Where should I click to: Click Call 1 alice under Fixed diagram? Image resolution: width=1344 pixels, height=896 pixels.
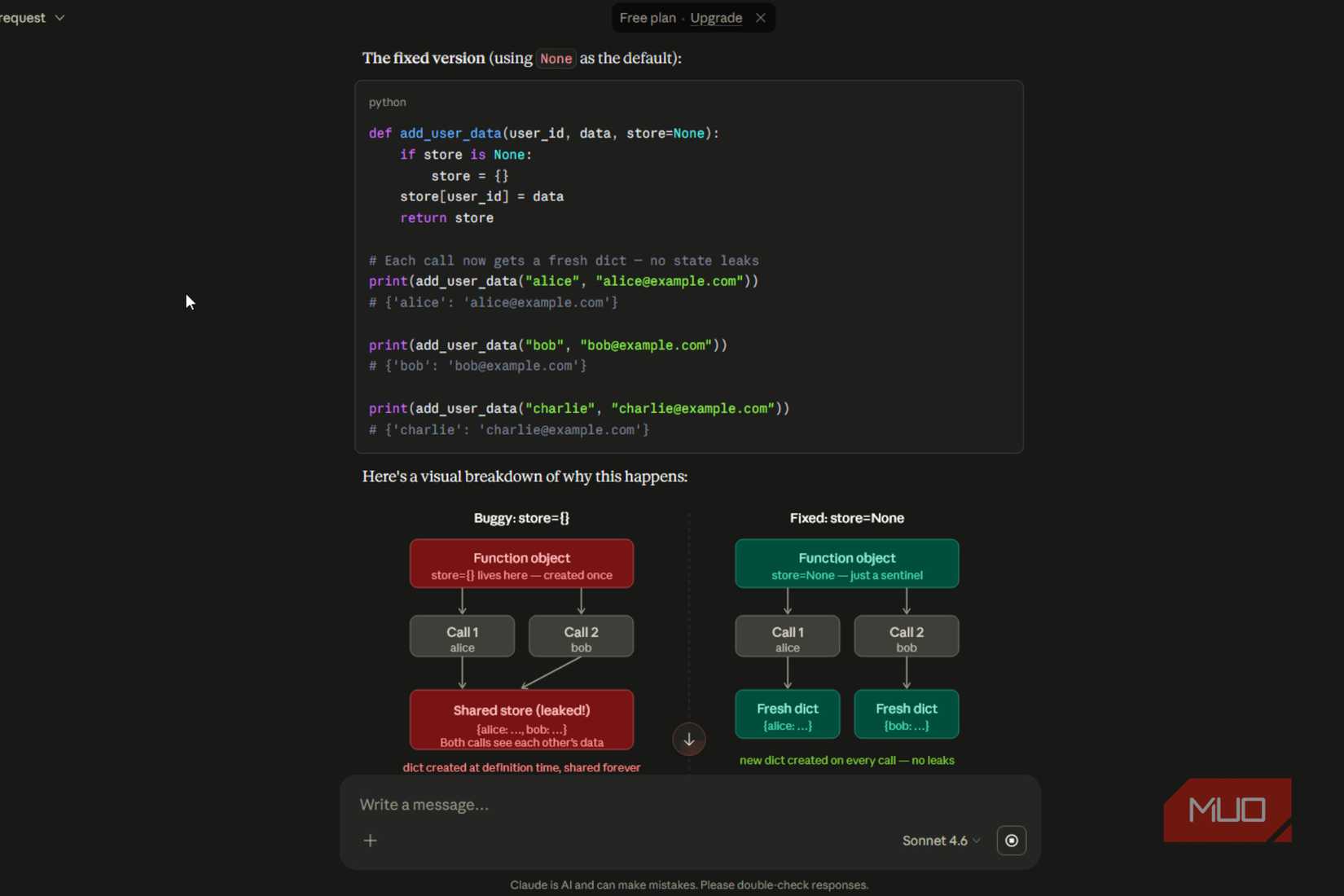[788, 636]
